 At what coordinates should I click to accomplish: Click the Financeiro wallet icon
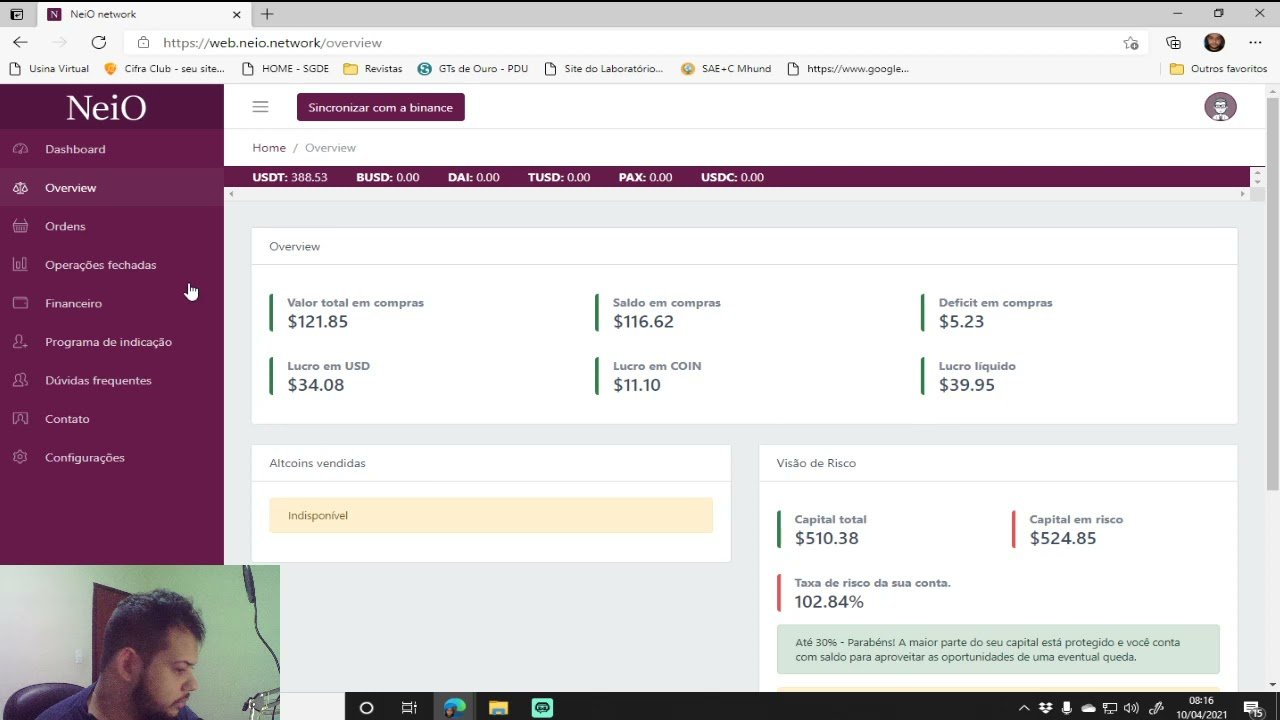point(20,303)
